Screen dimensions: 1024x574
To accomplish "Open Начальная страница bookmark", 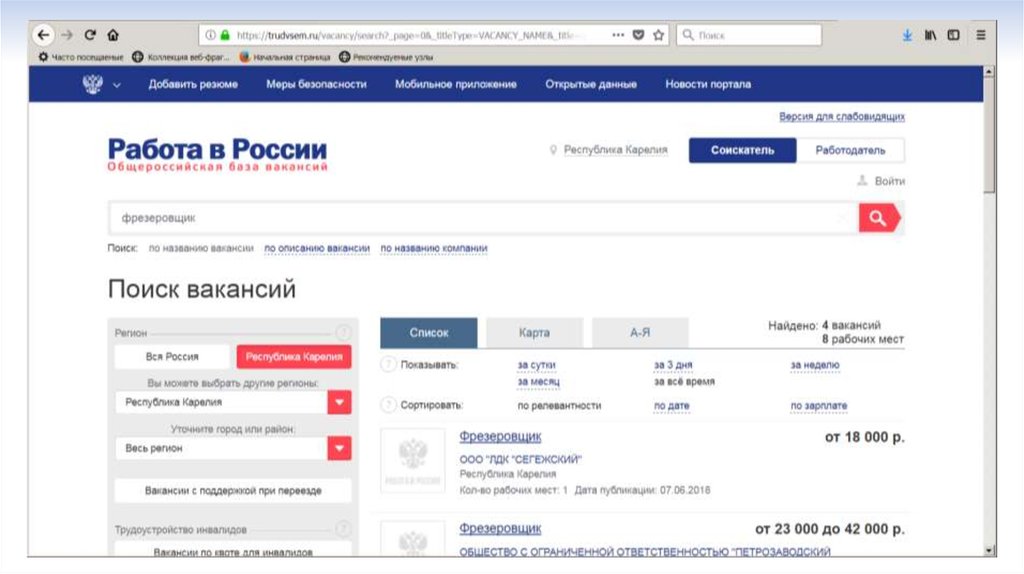I will tap(285, 57).
